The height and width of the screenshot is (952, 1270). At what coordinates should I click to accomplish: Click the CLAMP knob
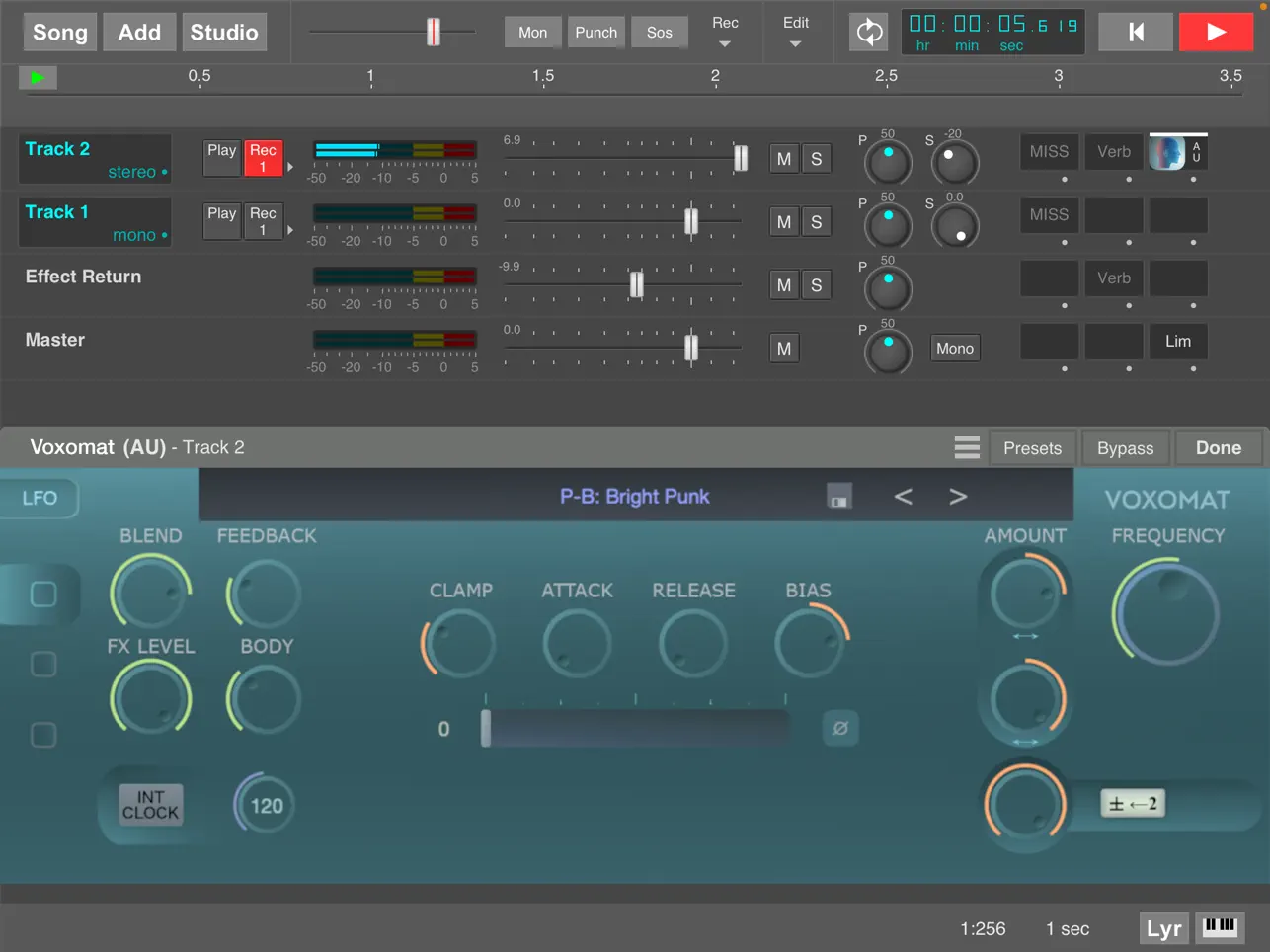coord(460,644)
